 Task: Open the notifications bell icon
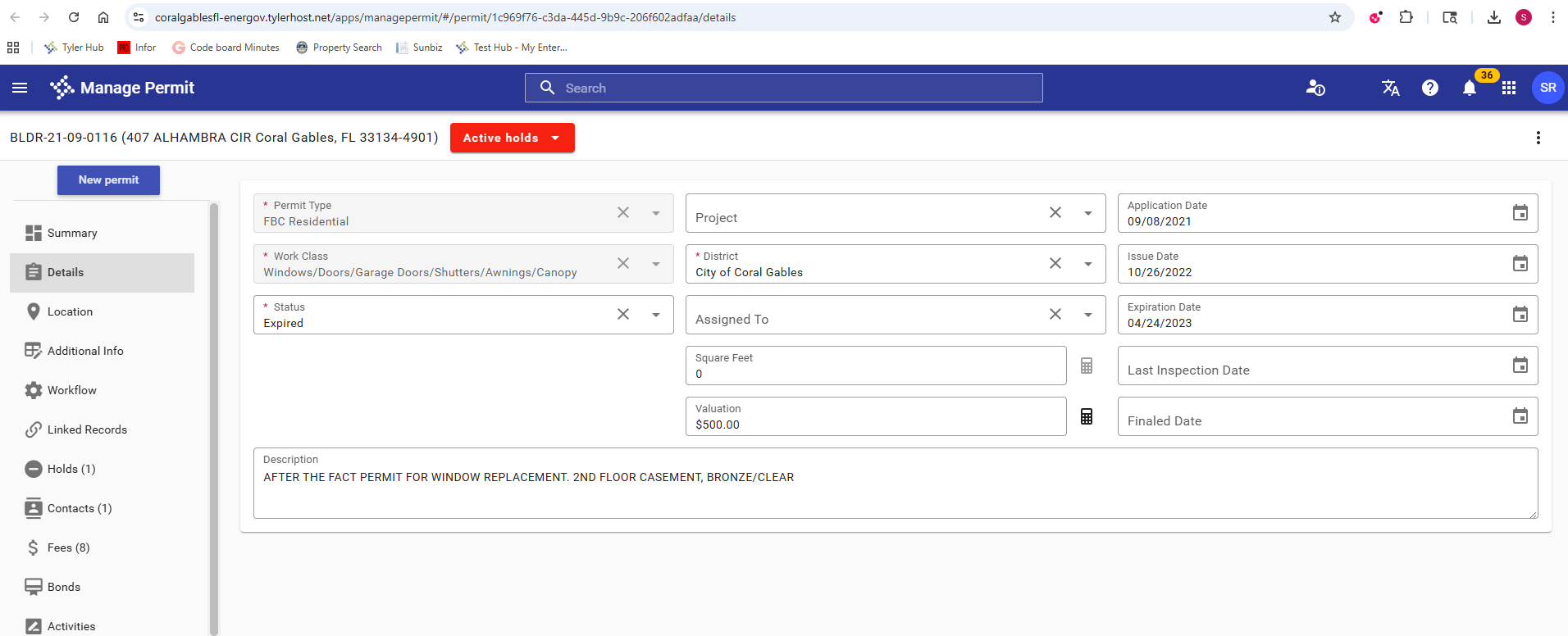point(1469,89)
